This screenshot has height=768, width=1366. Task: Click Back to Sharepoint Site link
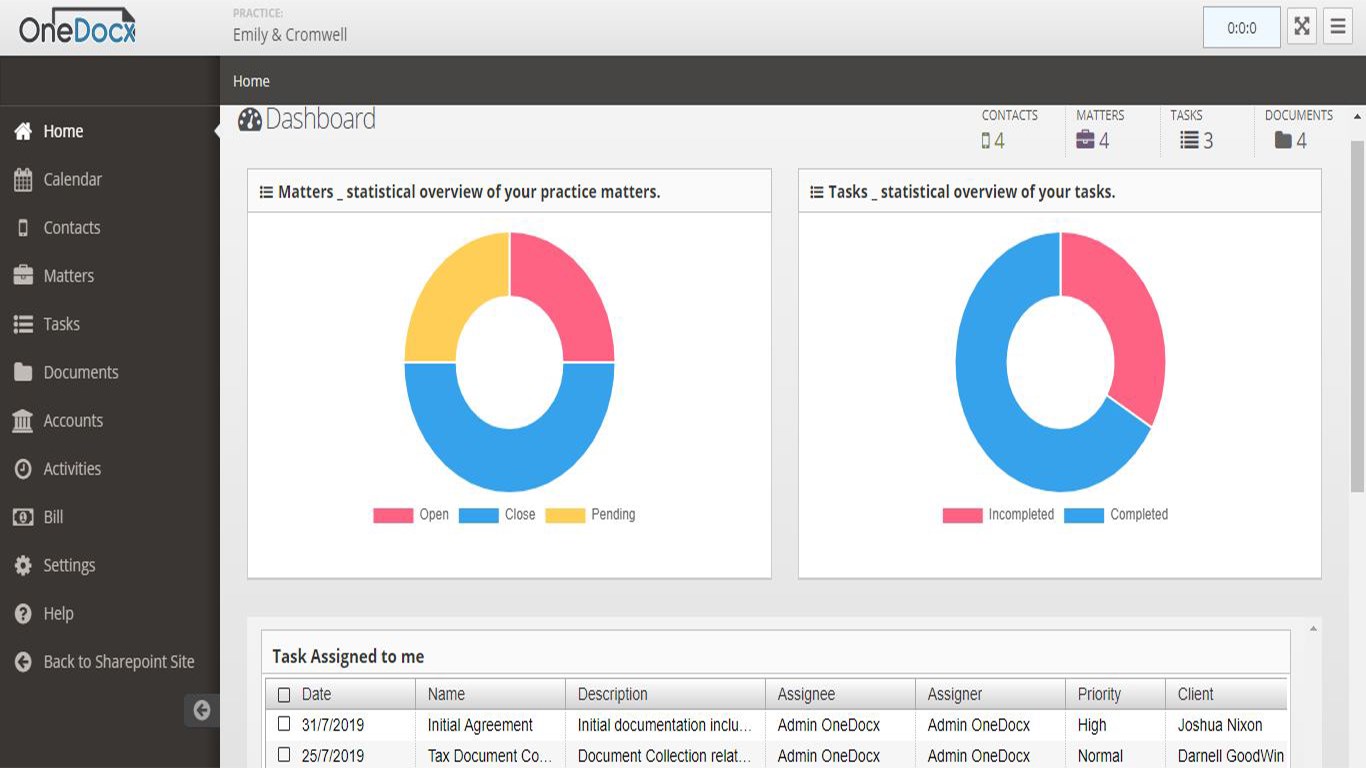(x=119, y=662)
